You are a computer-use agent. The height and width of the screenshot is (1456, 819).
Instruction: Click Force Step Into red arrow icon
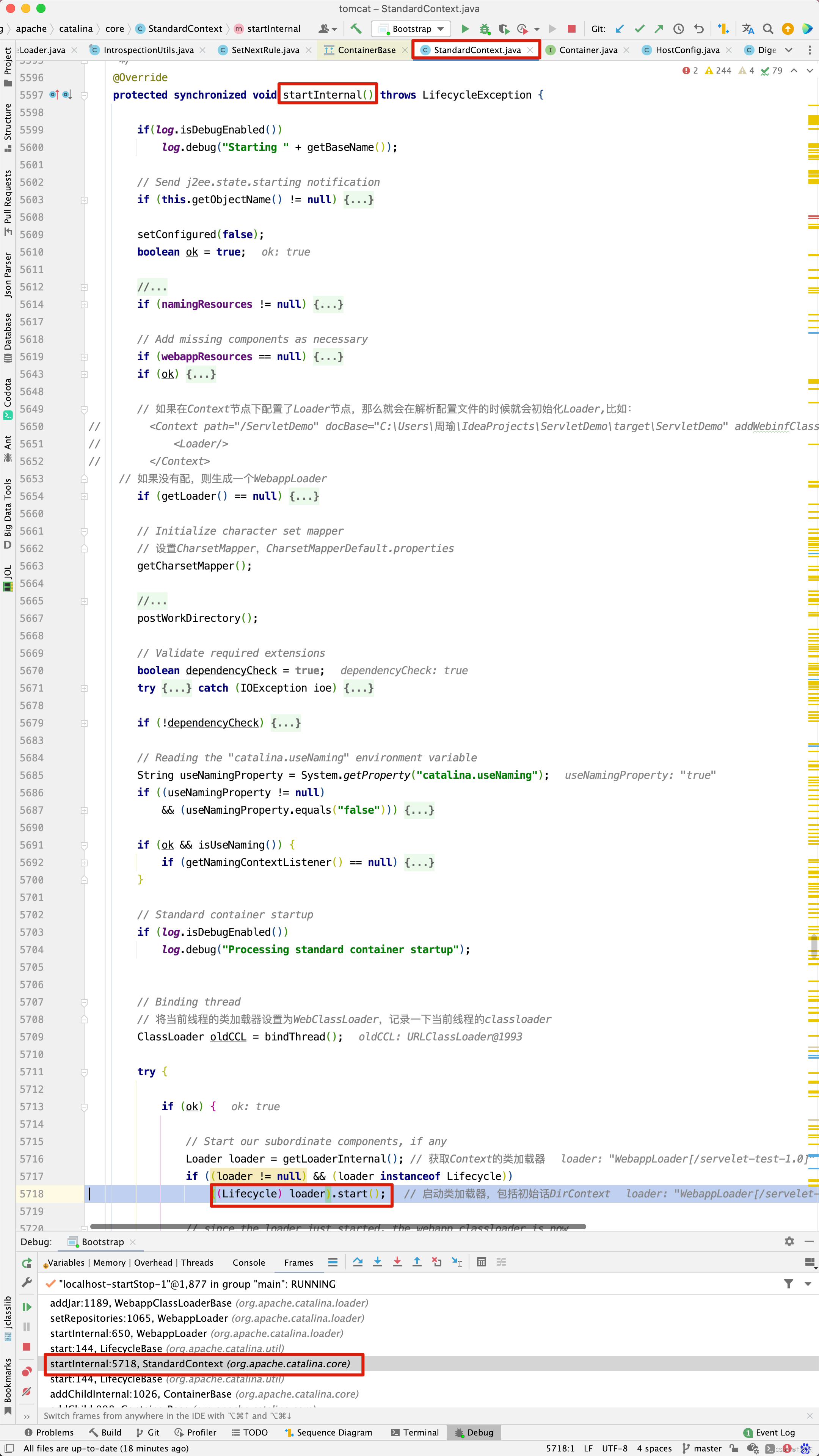[x=397, y=1262]
